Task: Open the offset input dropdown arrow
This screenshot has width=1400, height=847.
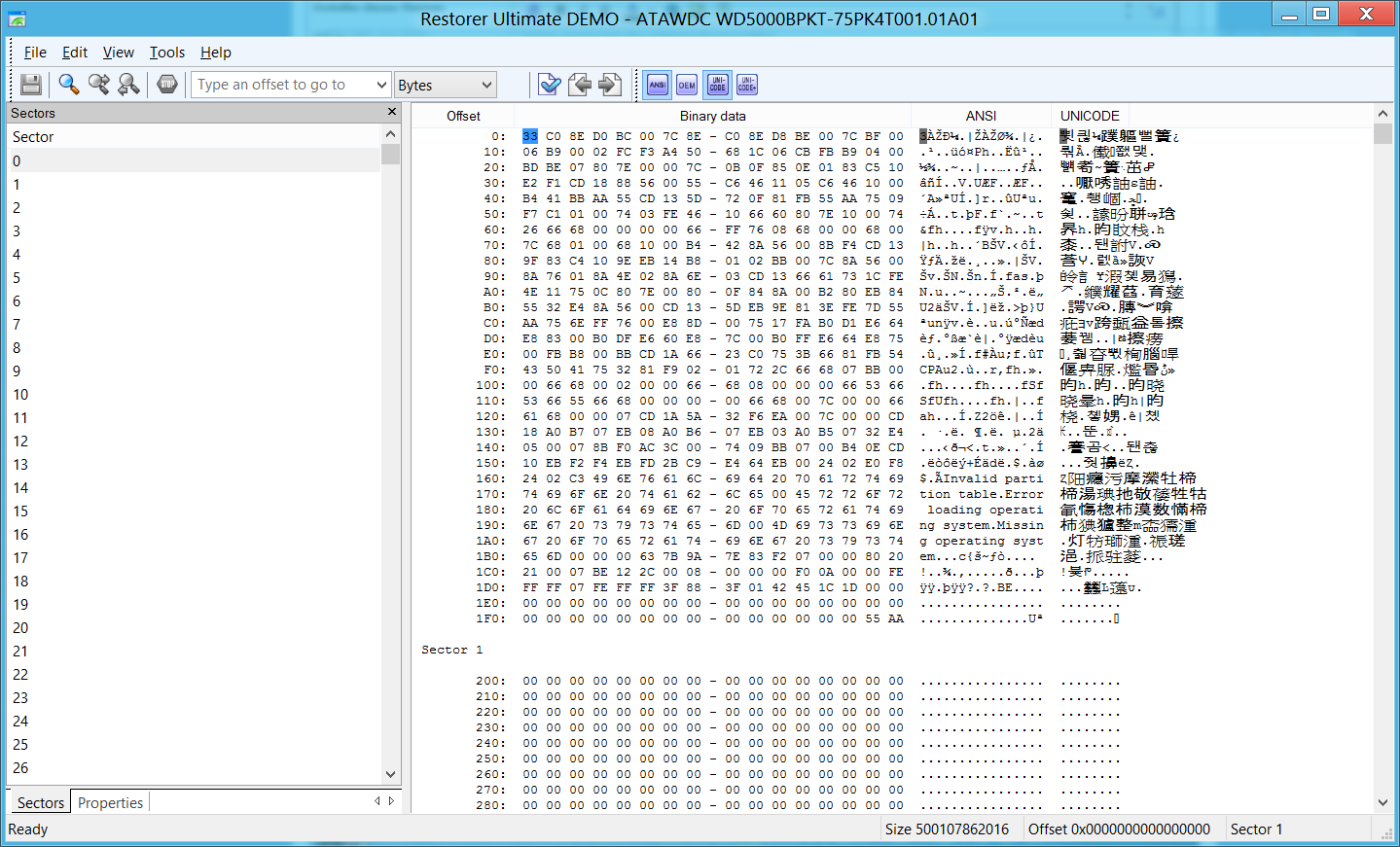Action: [x=381, y=86]
